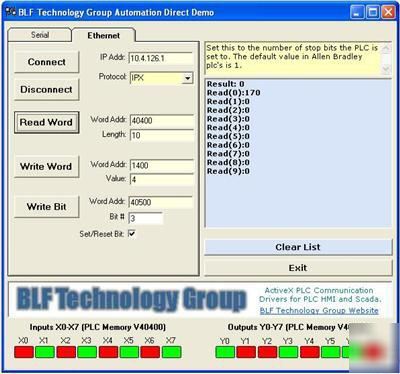The image size is (400, 374).
Task: Click the IP Addr field showing 10.4.126.1
Action: tap(161, 58)
